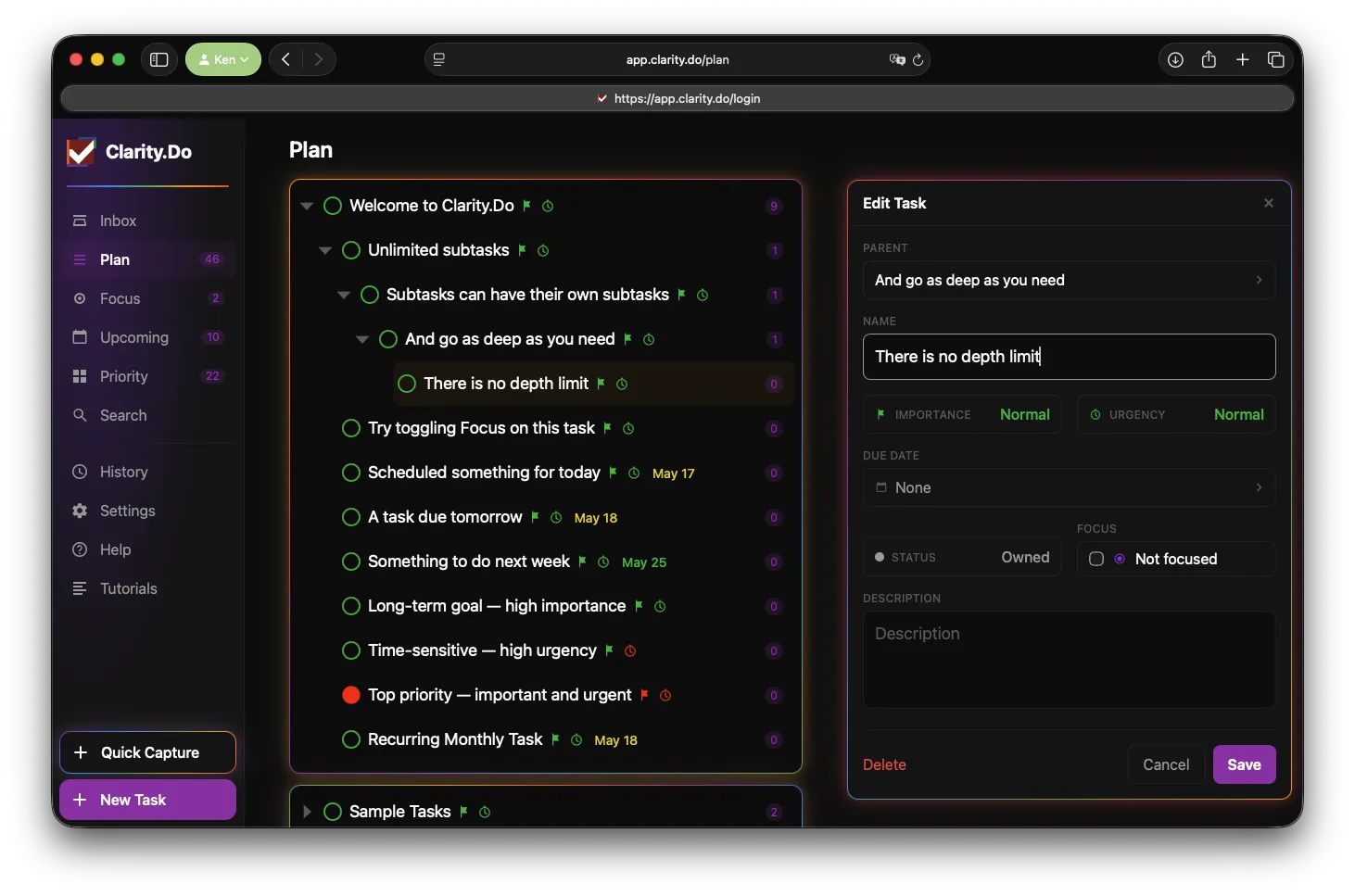Change the Urgency Normal setting
Viewport: 1355px width, 896px height.
pyautogui.click(x=1176, y=414)
